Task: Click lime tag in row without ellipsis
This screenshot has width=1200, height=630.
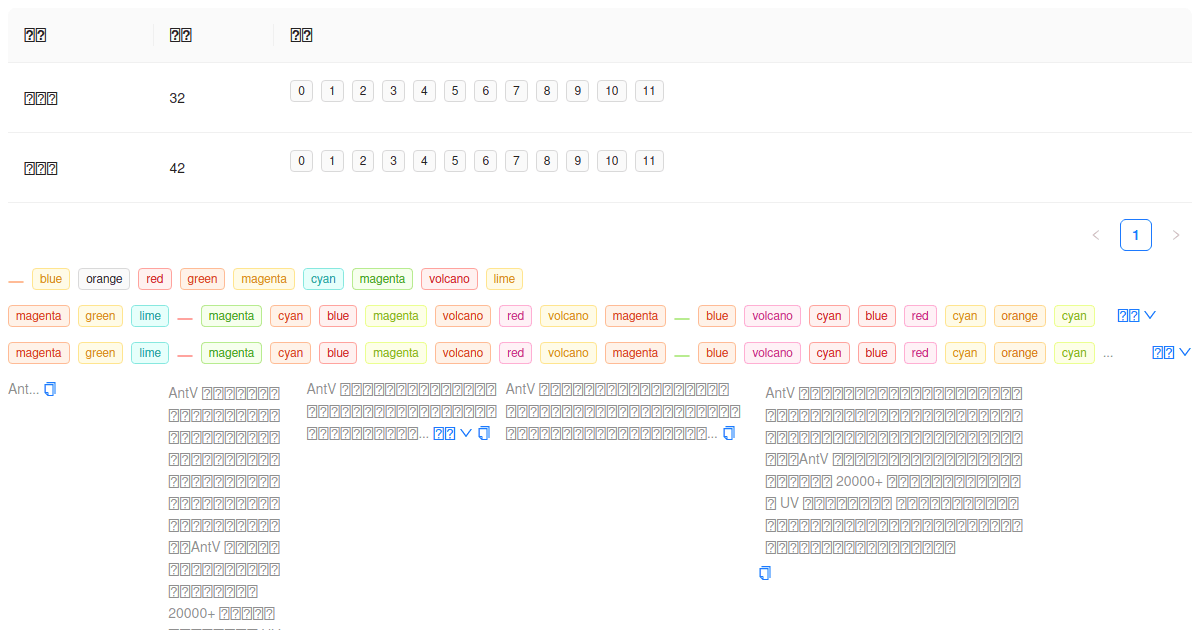Action: point(150,316)
